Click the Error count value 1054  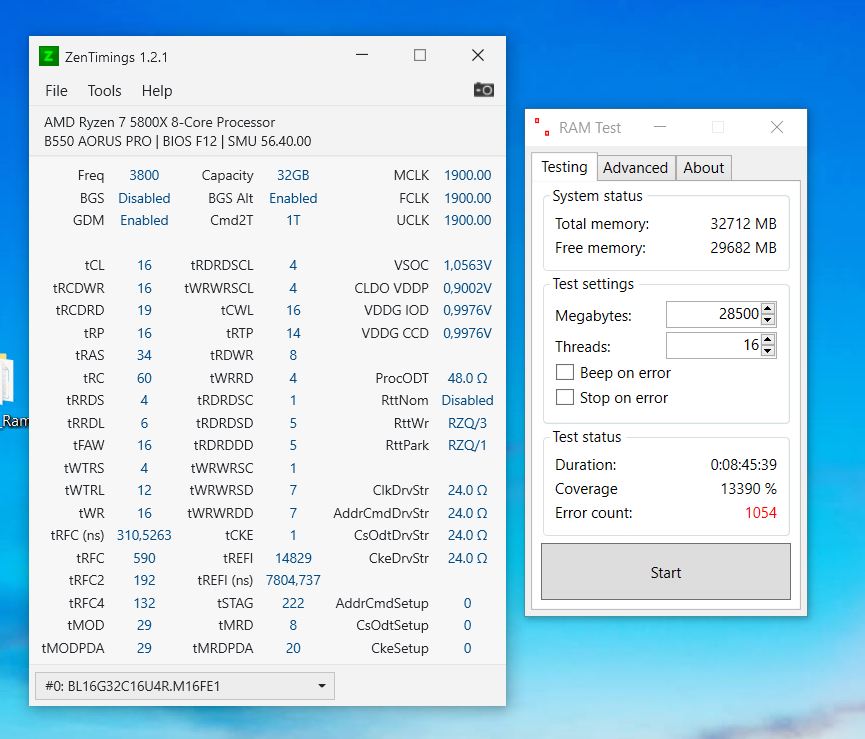761,512
